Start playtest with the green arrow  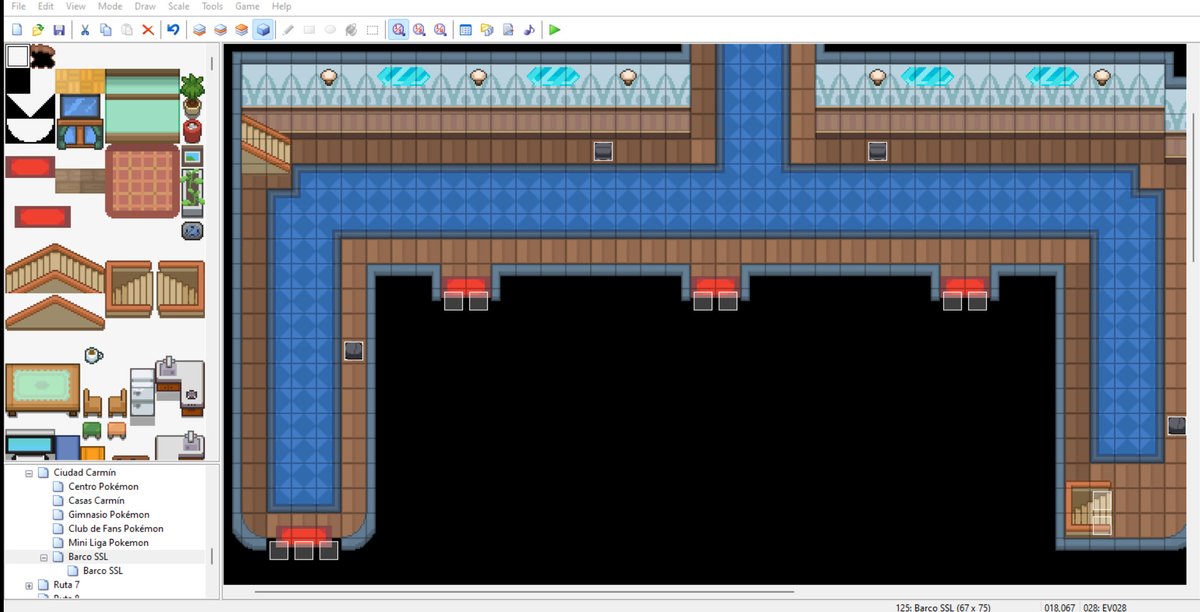click(555, 30)
